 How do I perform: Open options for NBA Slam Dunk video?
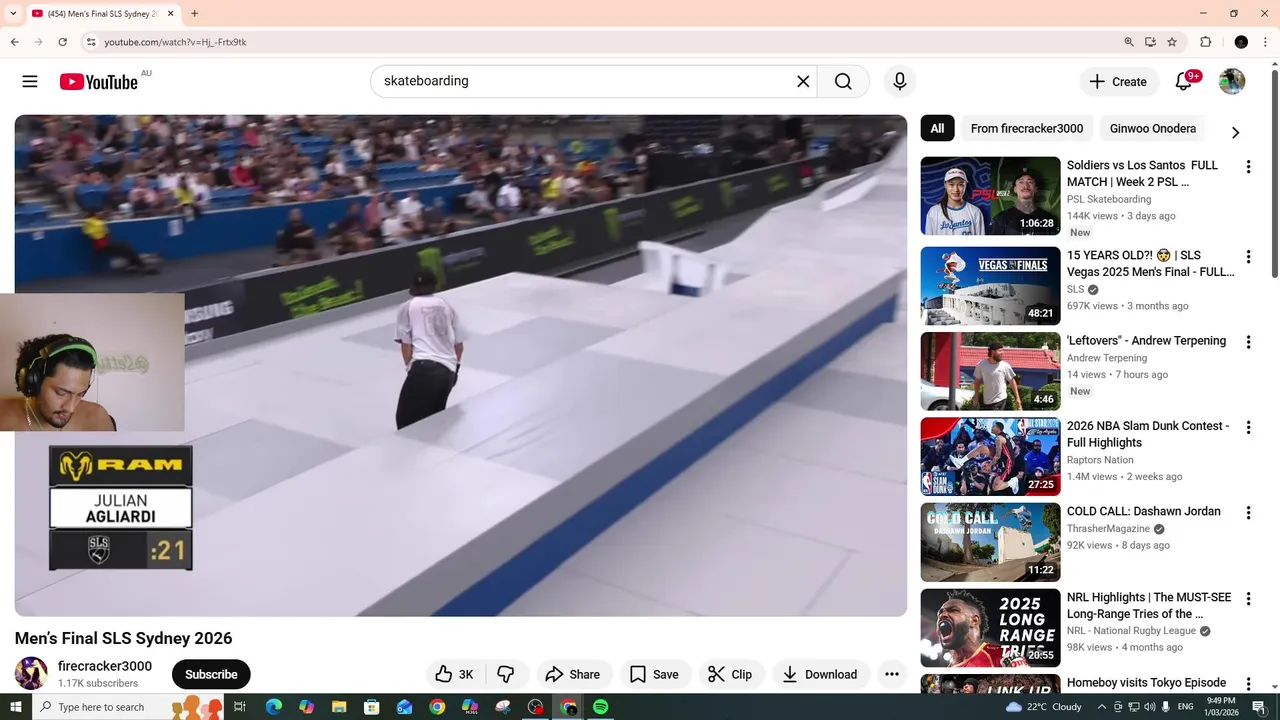coord(1247,427)
